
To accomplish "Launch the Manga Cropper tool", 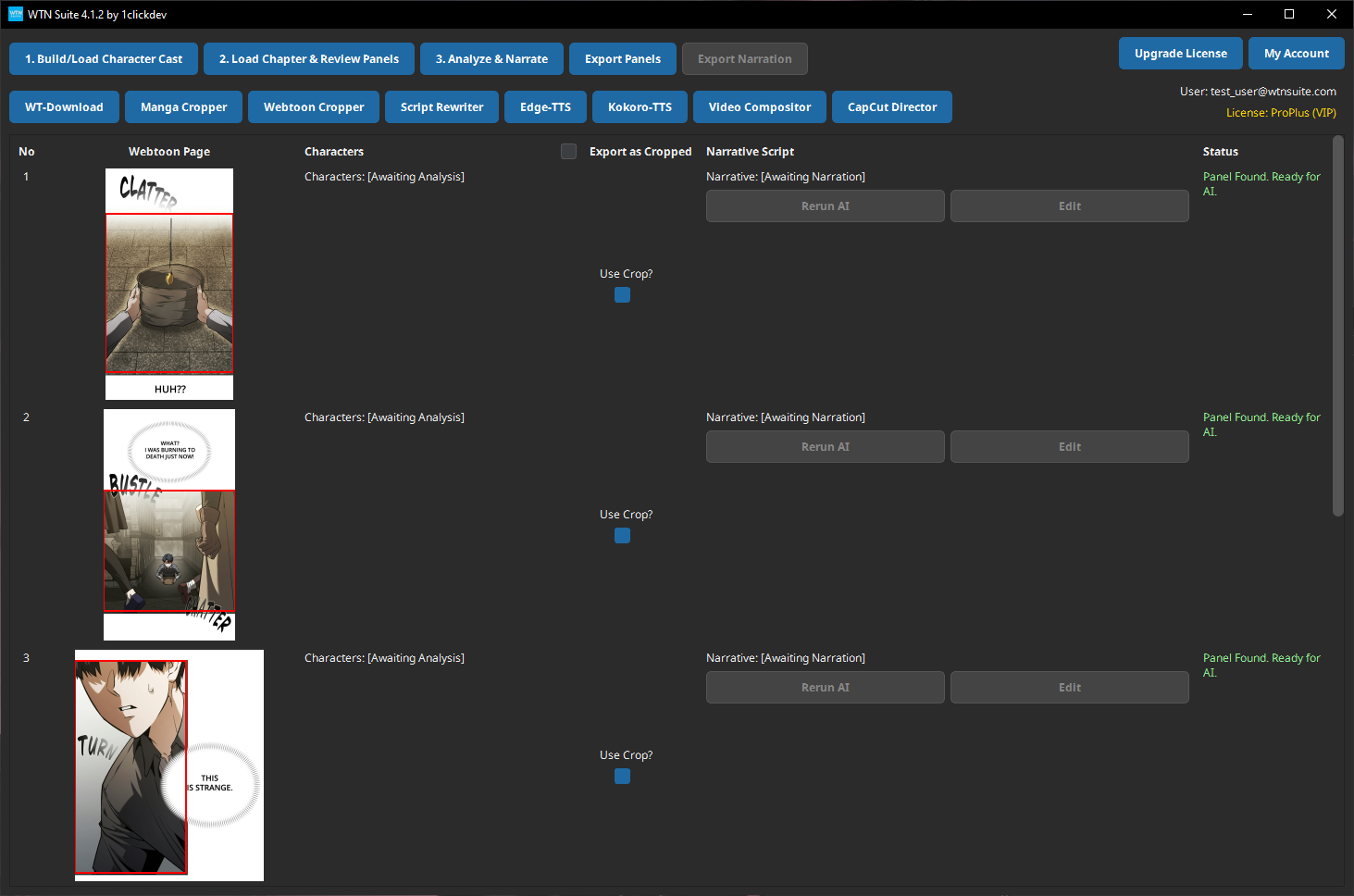I will [x=183, y=106].
